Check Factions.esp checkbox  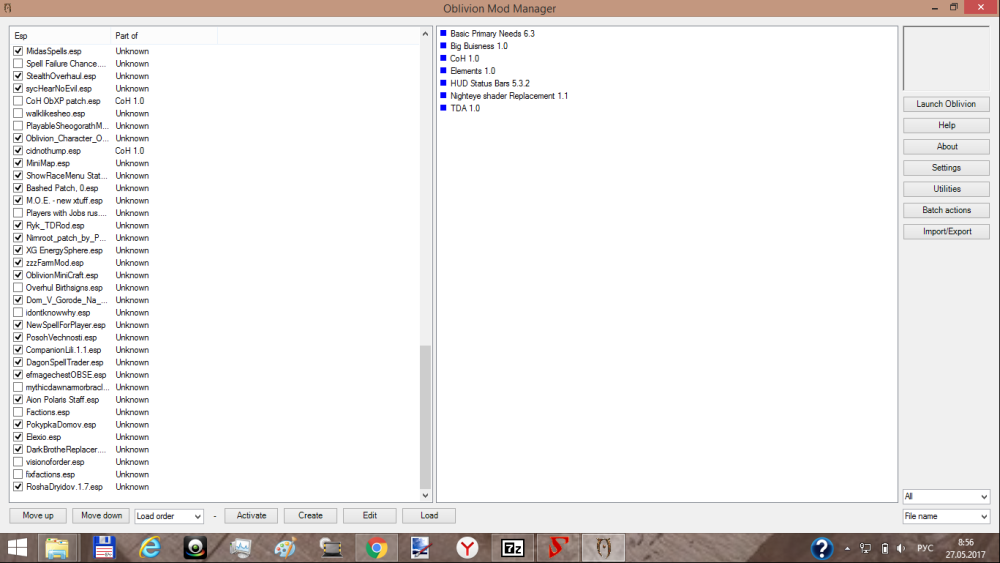(x=18, y=412)
